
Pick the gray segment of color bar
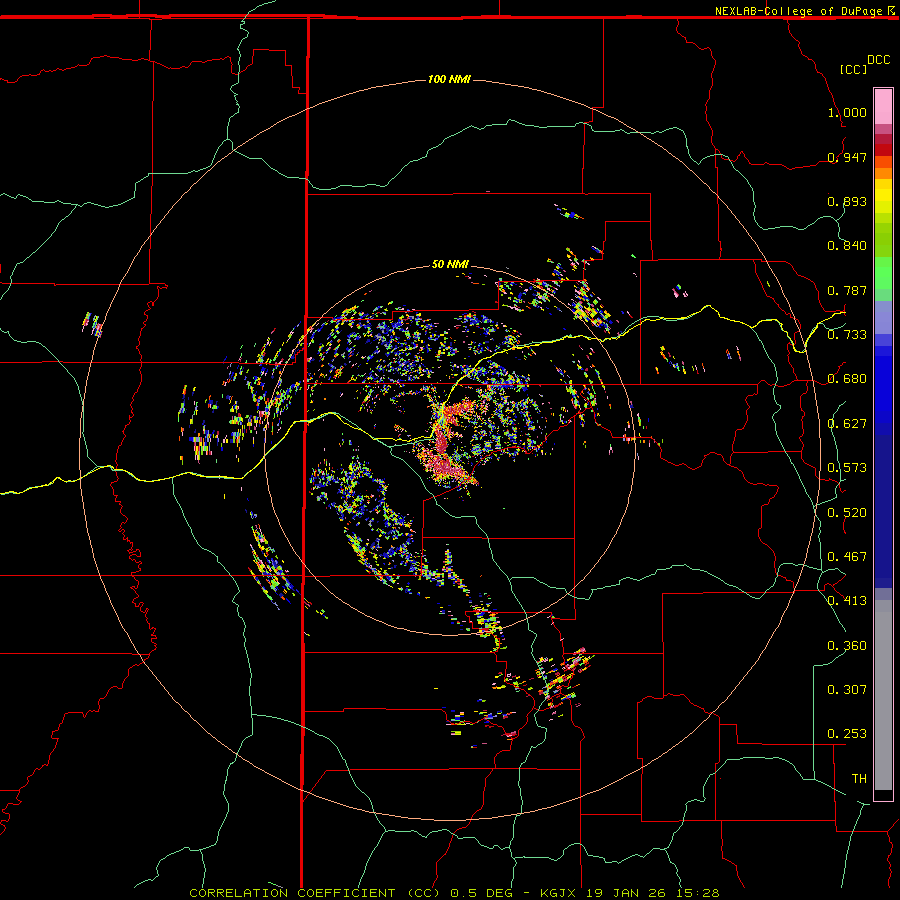pos(883,695)
